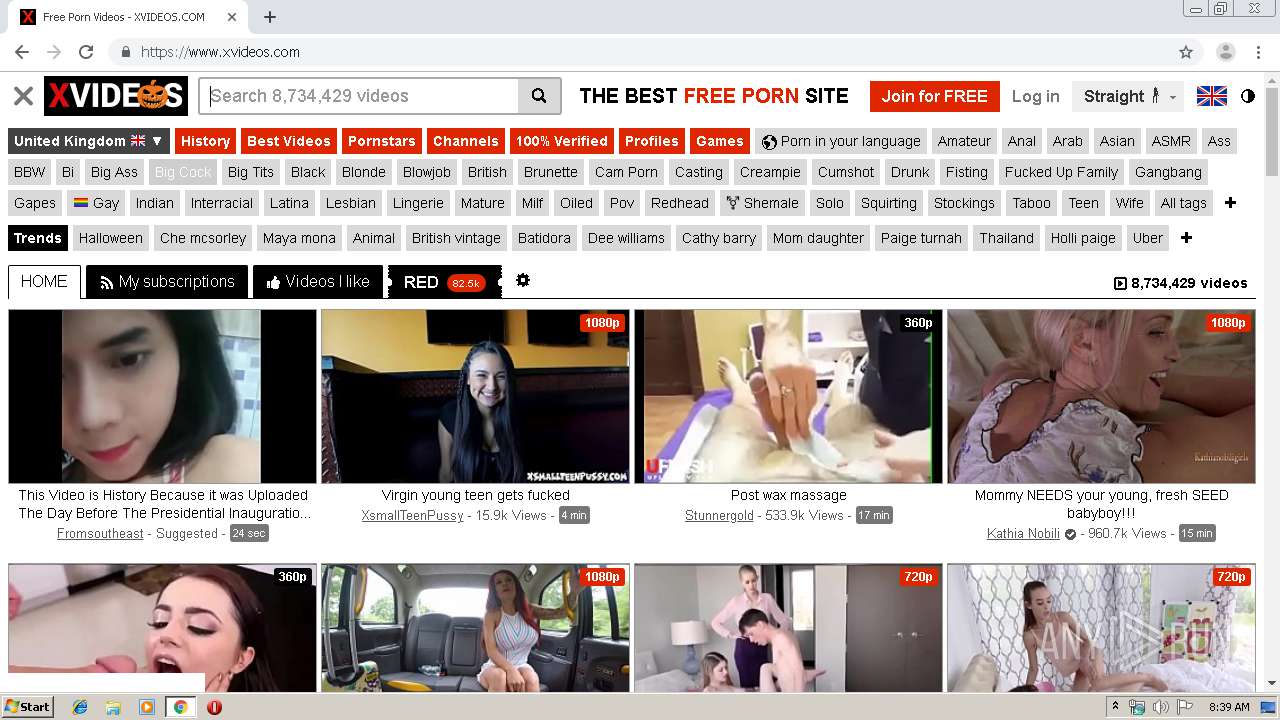The height and width of the screenshot is (720, 1280).
Task: Select the Halloween trend
Action: click(x=111, y=238)
